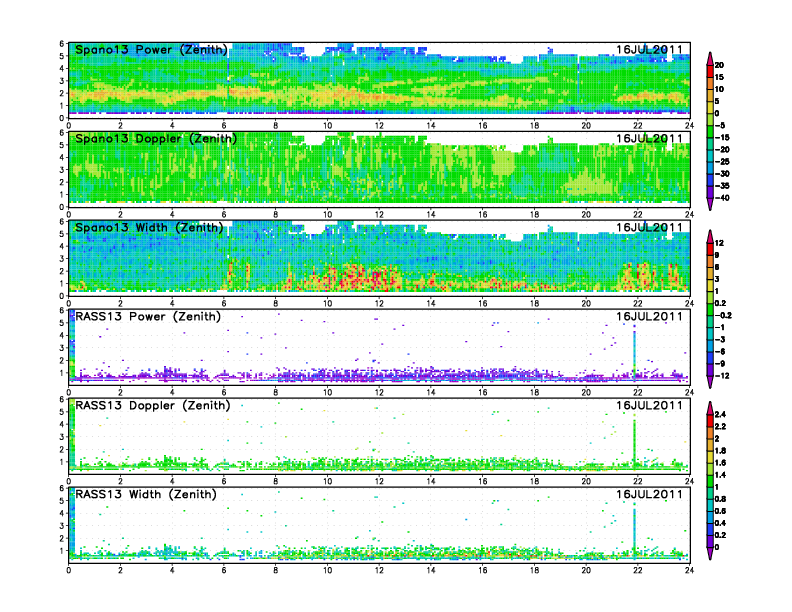Click the "2.2" label on the bottom colorbar
This screenshot has width=792, height=612.
tap(721, 427)
